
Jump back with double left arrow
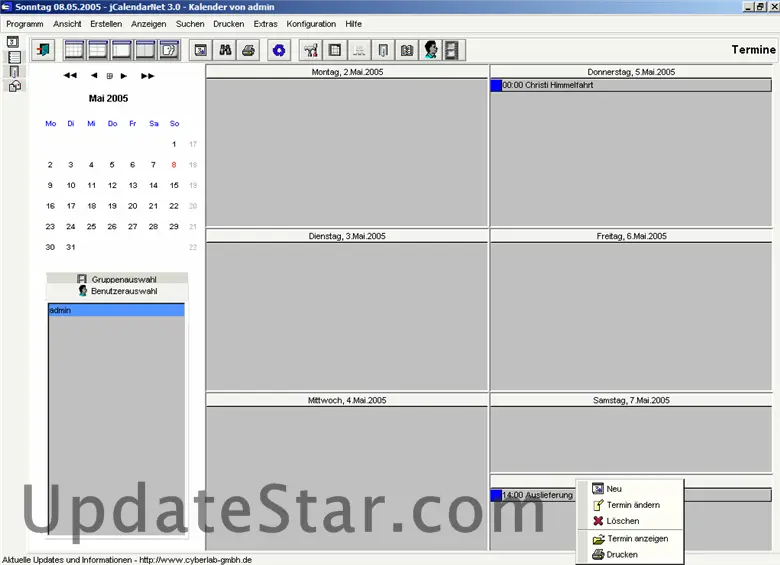pyautogui.click(x=70, y=76)
